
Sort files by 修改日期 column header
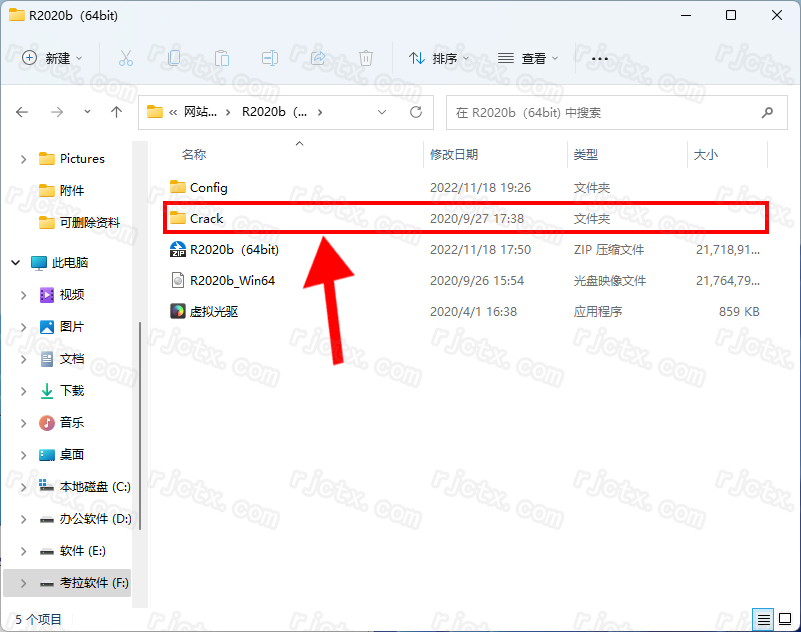tap(454, 155)
